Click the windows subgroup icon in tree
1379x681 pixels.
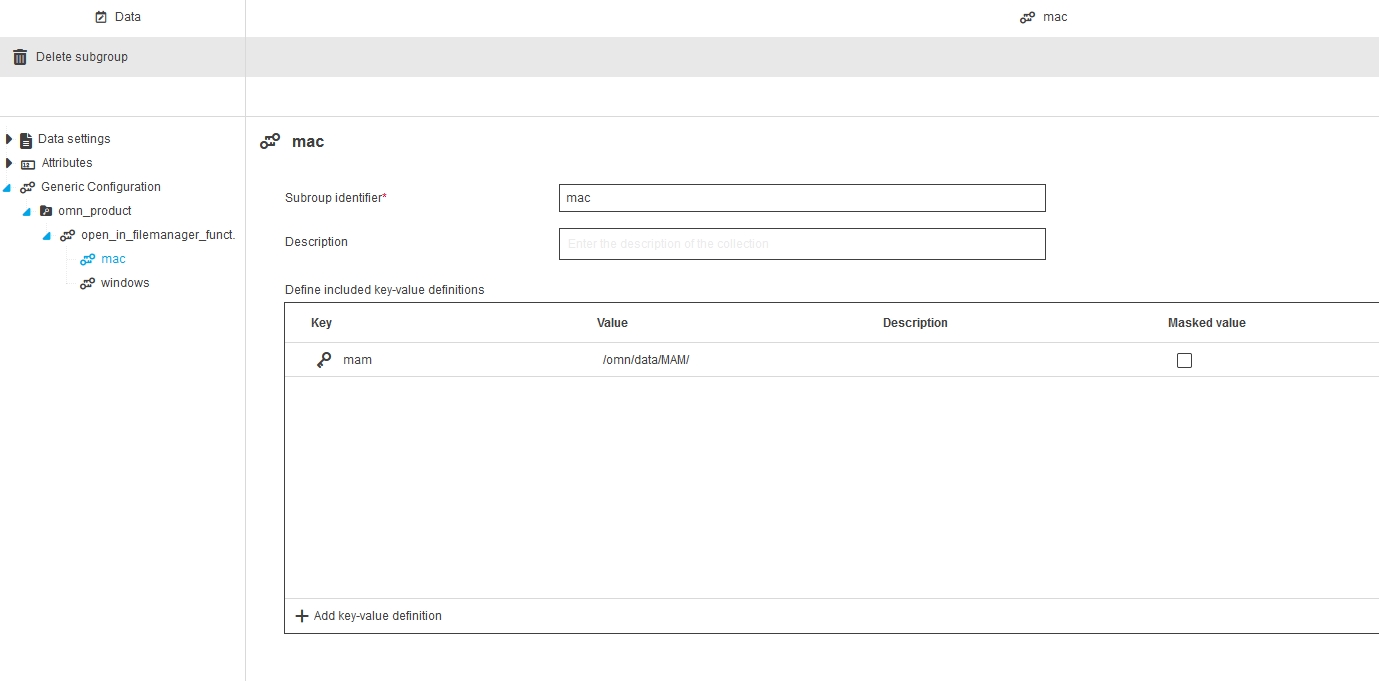pyautogui.click(x=88, y=283)
